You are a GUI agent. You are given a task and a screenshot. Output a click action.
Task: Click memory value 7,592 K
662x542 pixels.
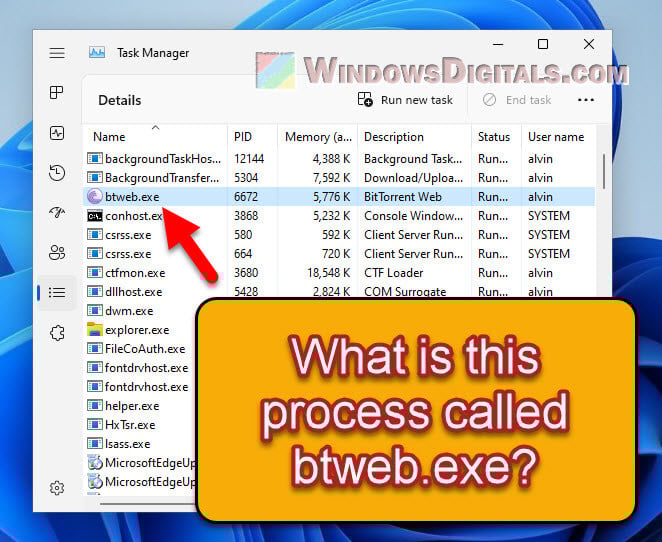pyautogui.click(x=331, y=178)
